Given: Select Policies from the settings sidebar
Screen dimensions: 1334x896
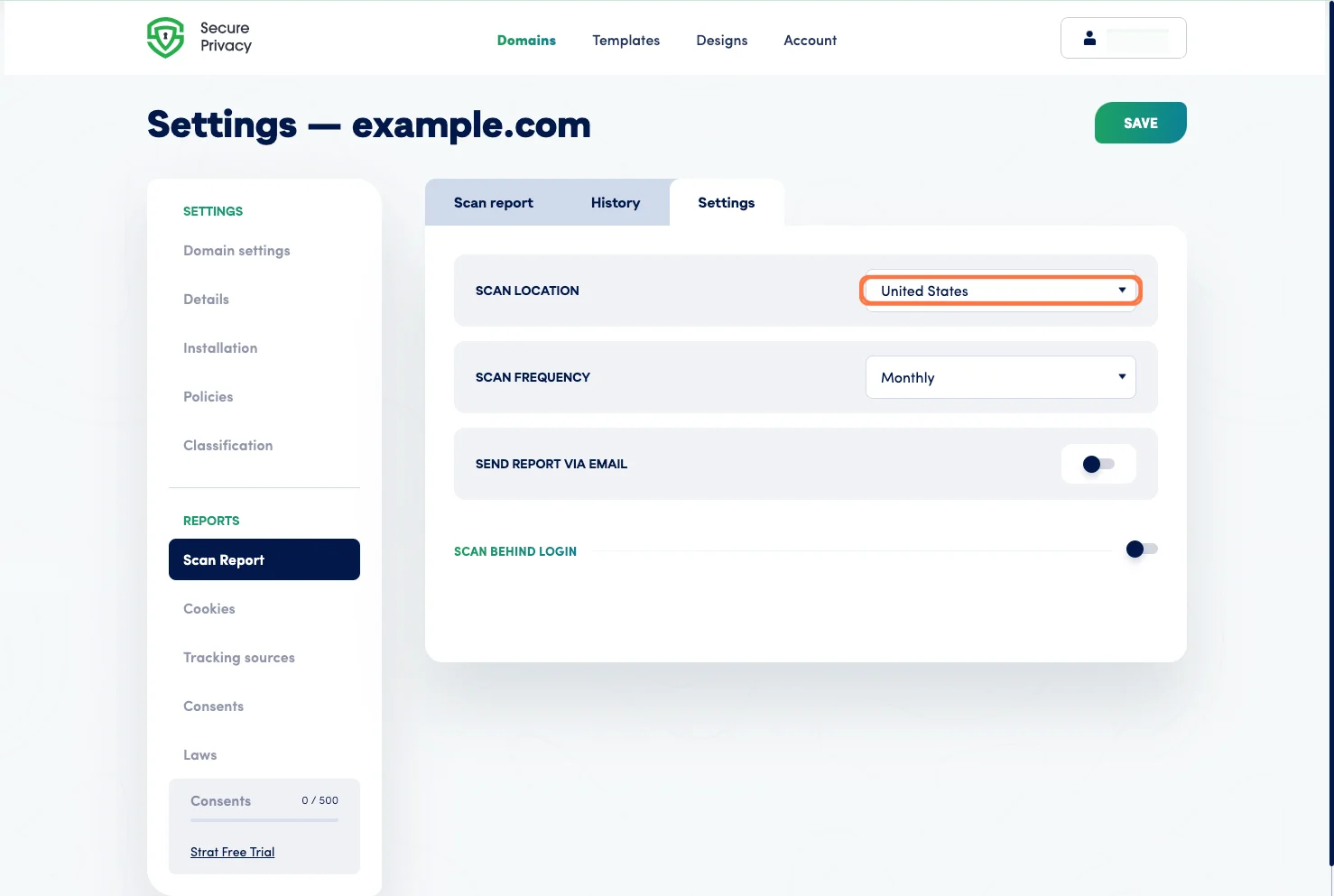Looking at the screenshot, I should 208,396.
